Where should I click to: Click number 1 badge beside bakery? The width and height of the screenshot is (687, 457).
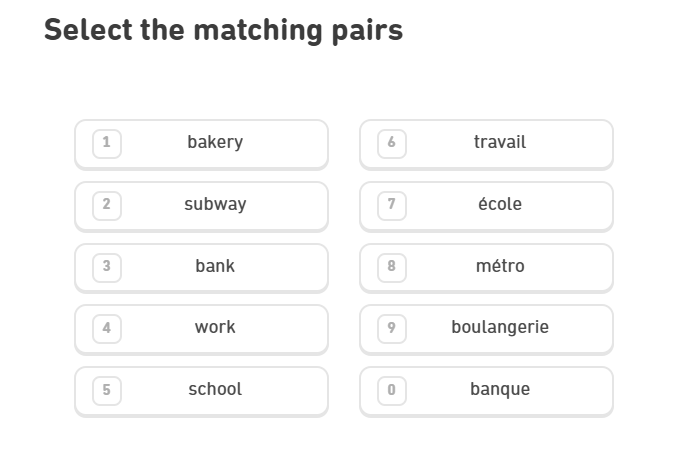pos(107,143)
